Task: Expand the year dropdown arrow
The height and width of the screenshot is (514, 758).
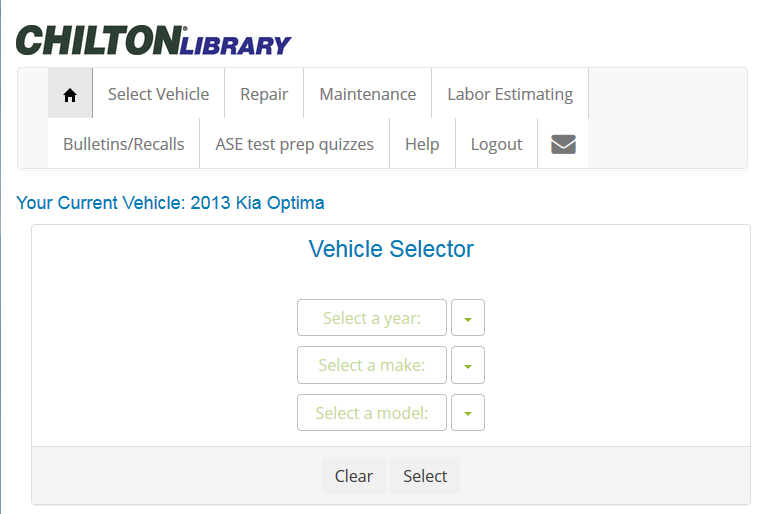Action: (468, 318)
